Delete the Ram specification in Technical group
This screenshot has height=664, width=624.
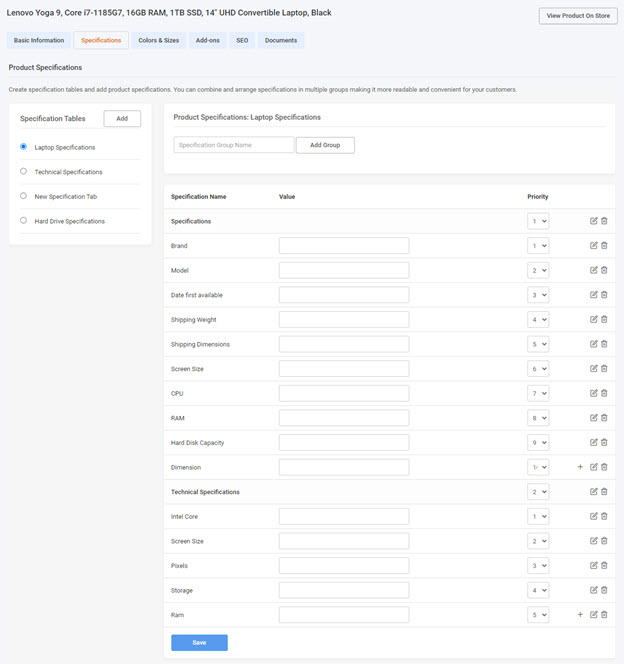coord(604,614)
